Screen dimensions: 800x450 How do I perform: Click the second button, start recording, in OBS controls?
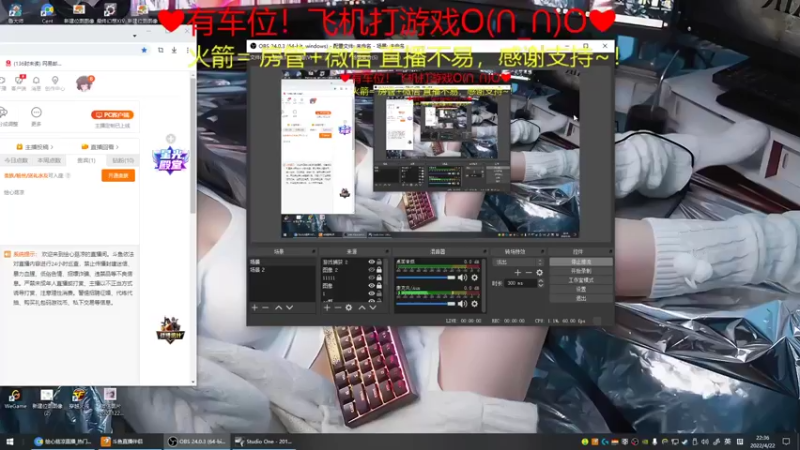click(x=581, y=271)
